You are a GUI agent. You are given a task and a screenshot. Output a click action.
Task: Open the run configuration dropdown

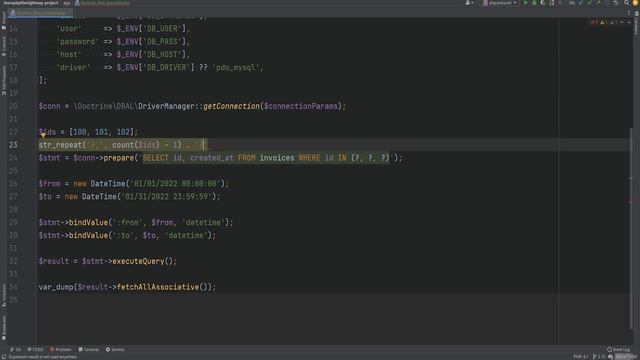click(500, 3)
